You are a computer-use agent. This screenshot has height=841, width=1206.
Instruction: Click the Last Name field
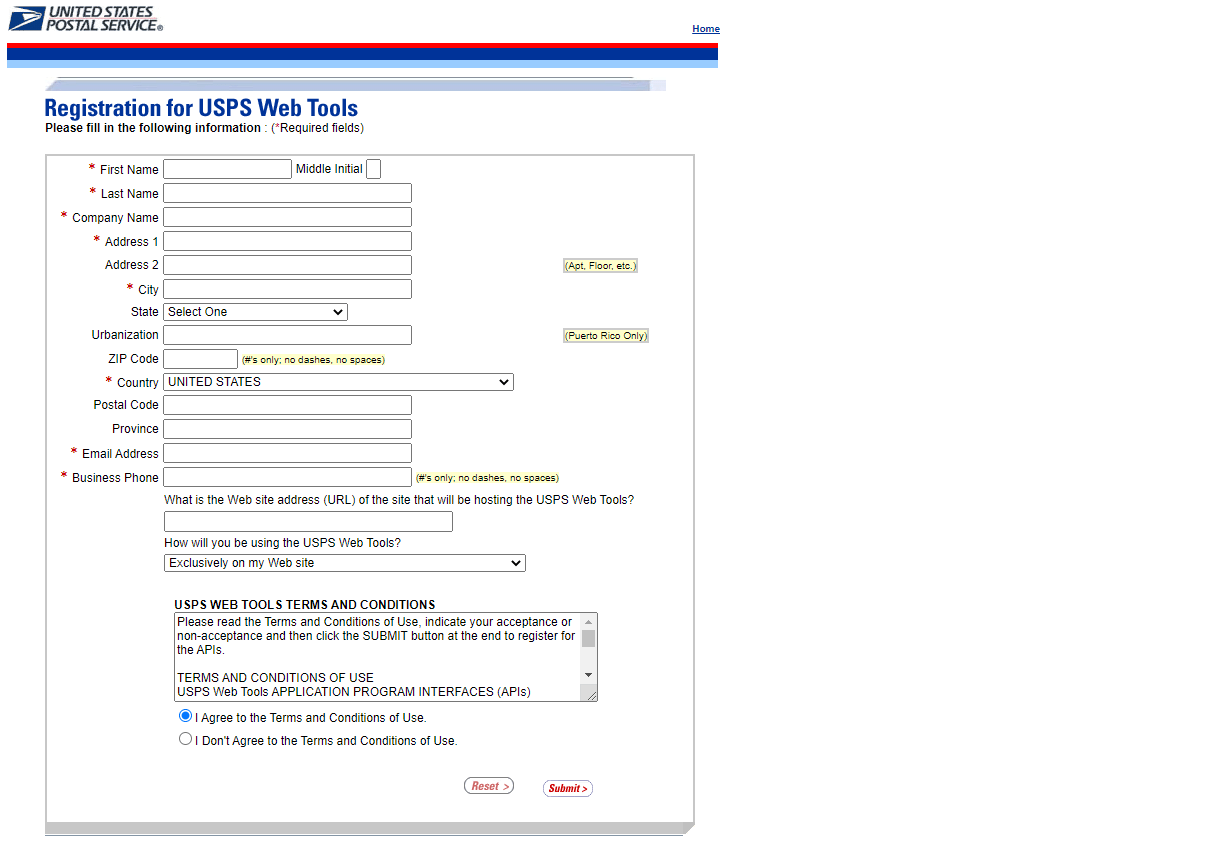pyautogui.click(x=287, y=192)
